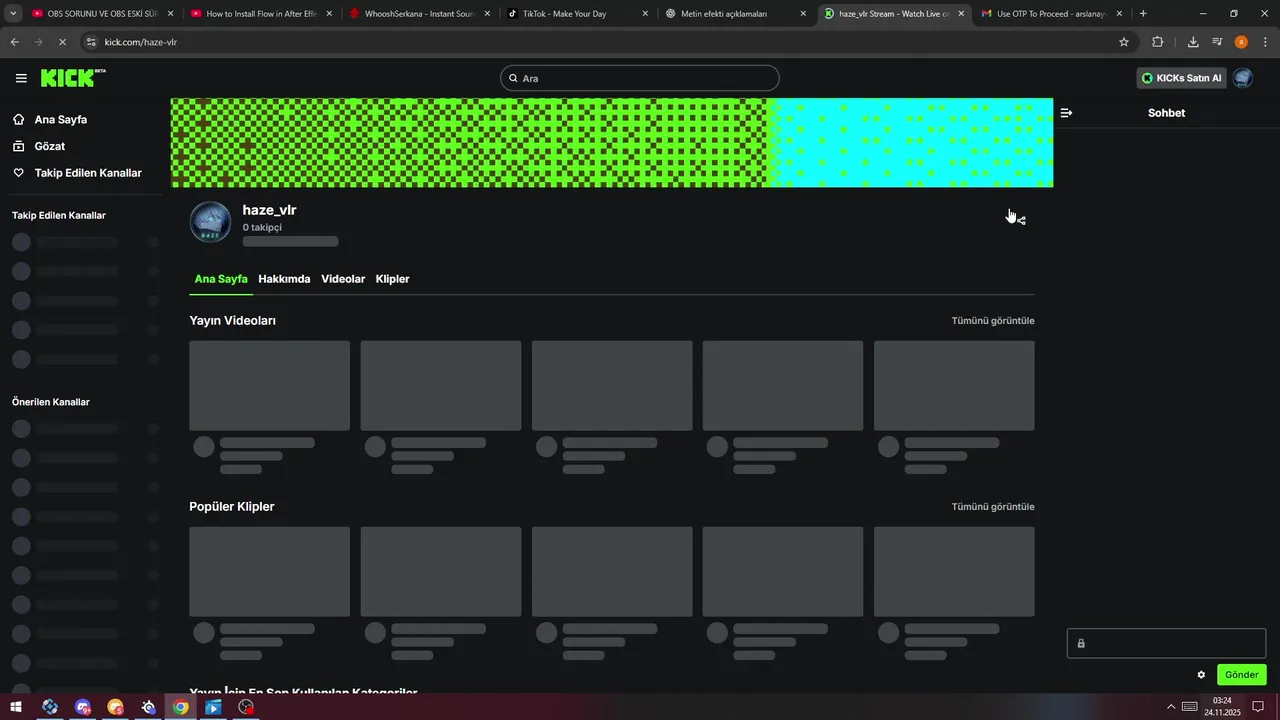The height and width of the screenshot is (720, 1280).
Task: Open the blue diamond-shaped taskbar app
Action: click(49, 707)
